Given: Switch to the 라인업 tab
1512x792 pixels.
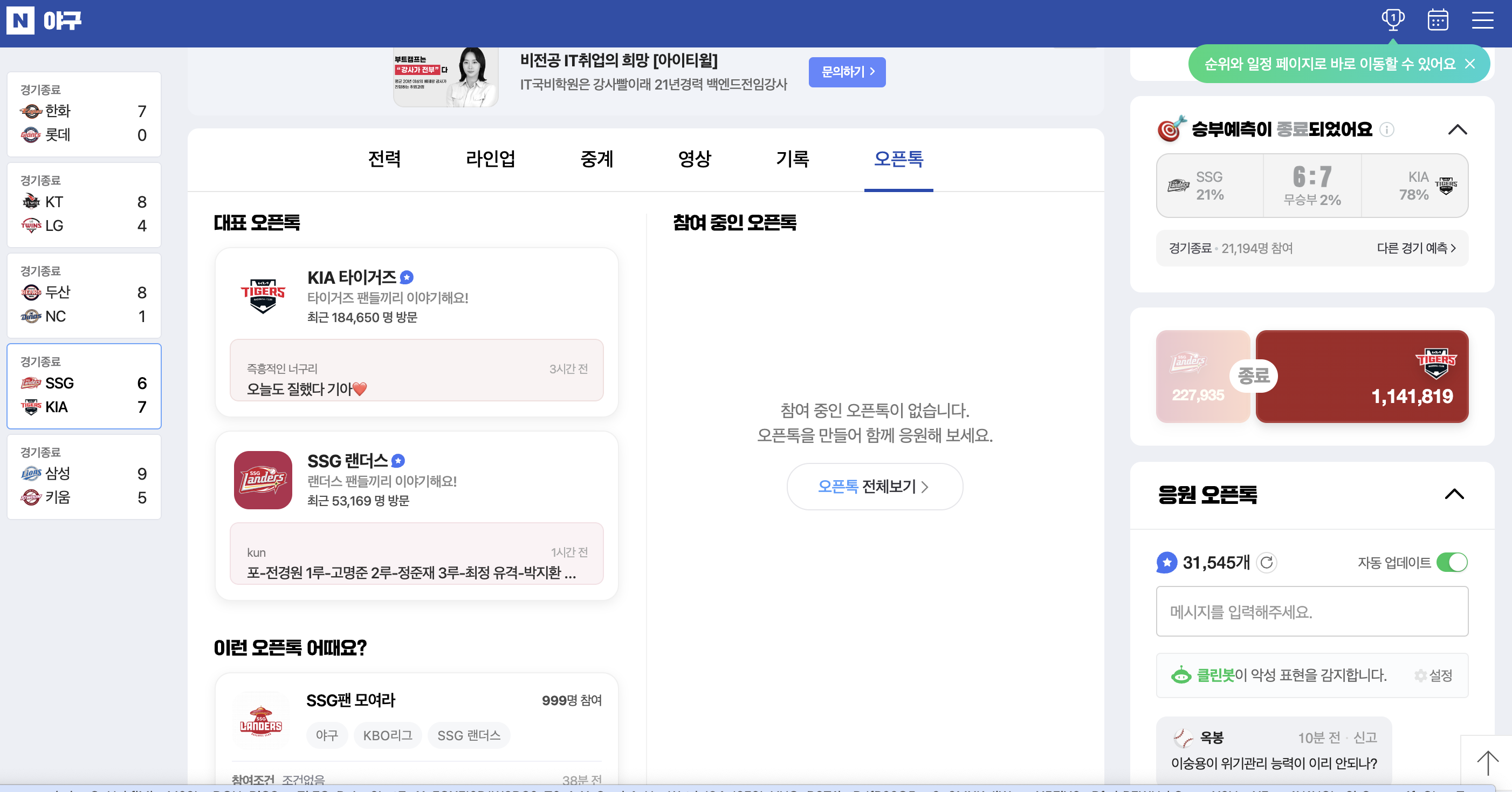Looking at the screenshot, I should click(490, 159).
